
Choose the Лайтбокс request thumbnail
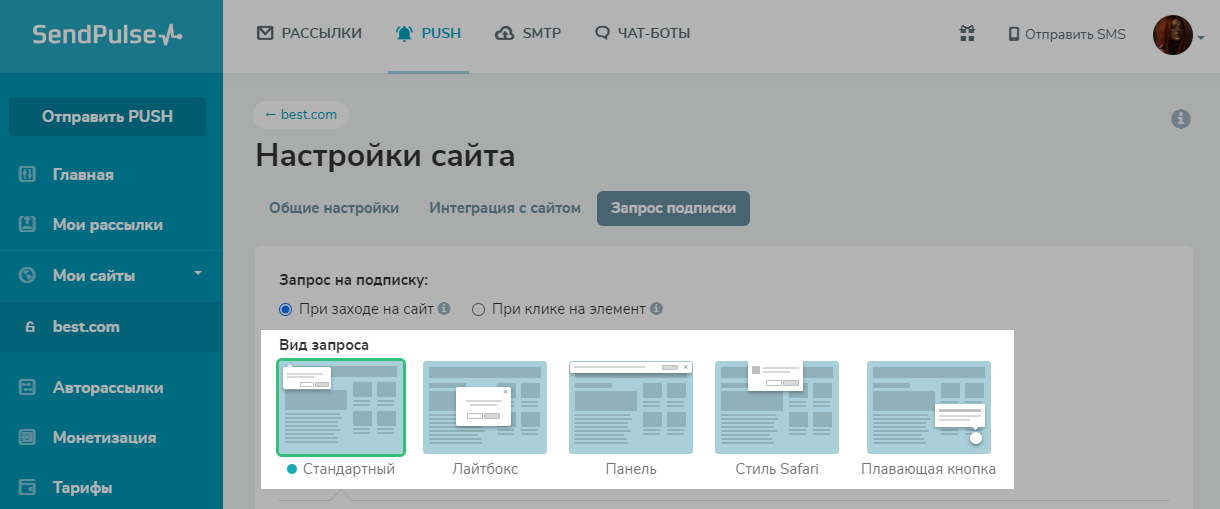pyautogui.click(x=485, y=407)
